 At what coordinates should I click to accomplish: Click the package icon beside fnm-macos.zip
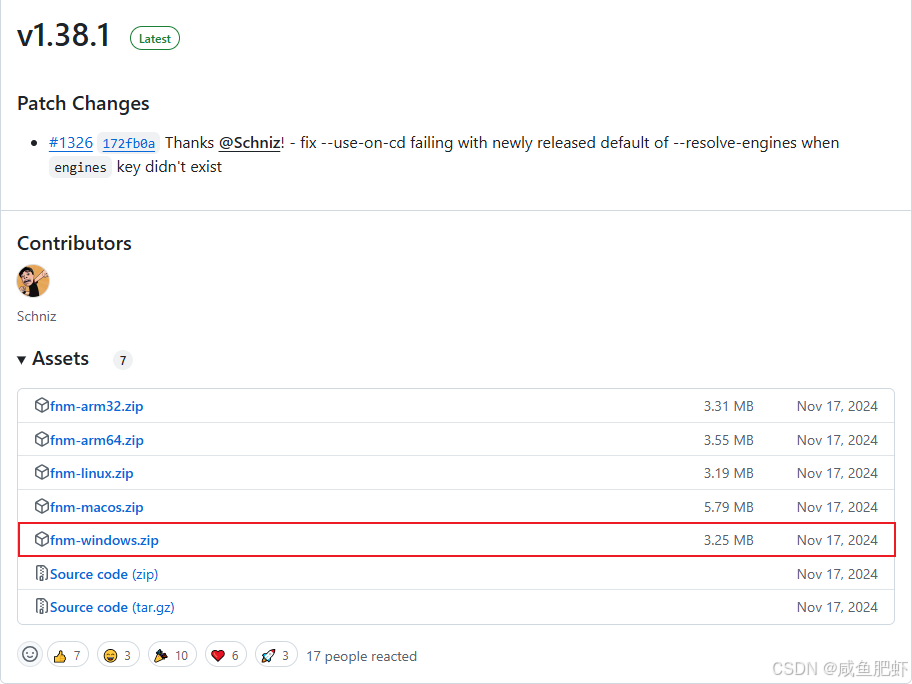41,506
